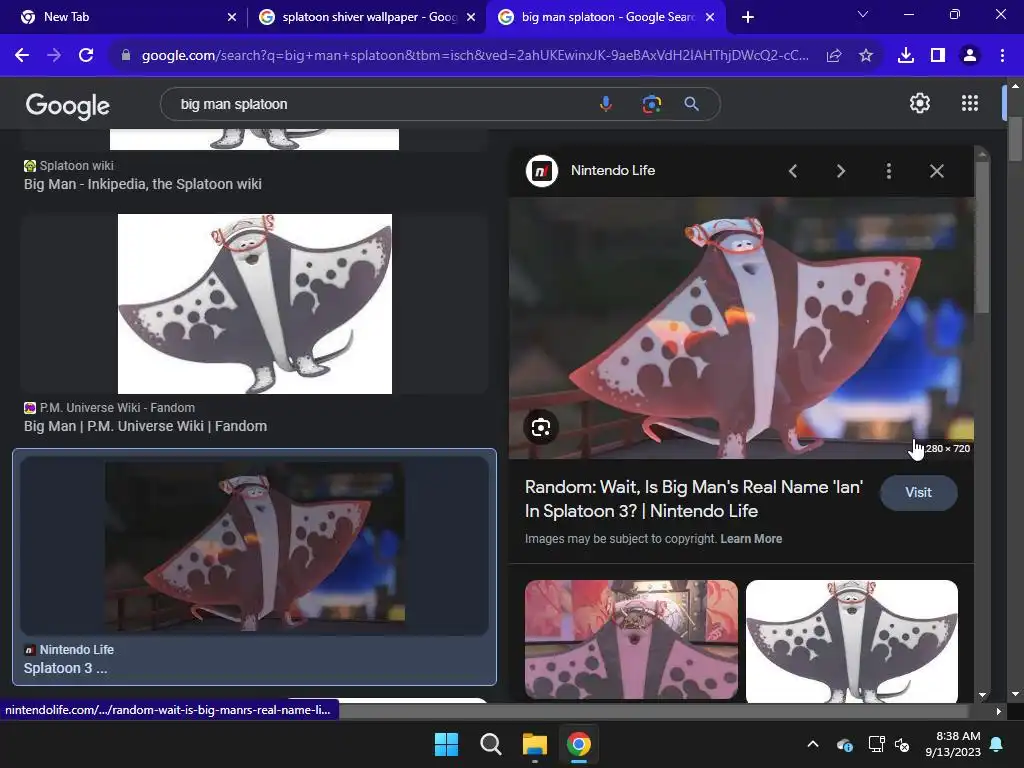1024x768 pixels.
Task: Open the Google apps grid
Action: [970, 103]
